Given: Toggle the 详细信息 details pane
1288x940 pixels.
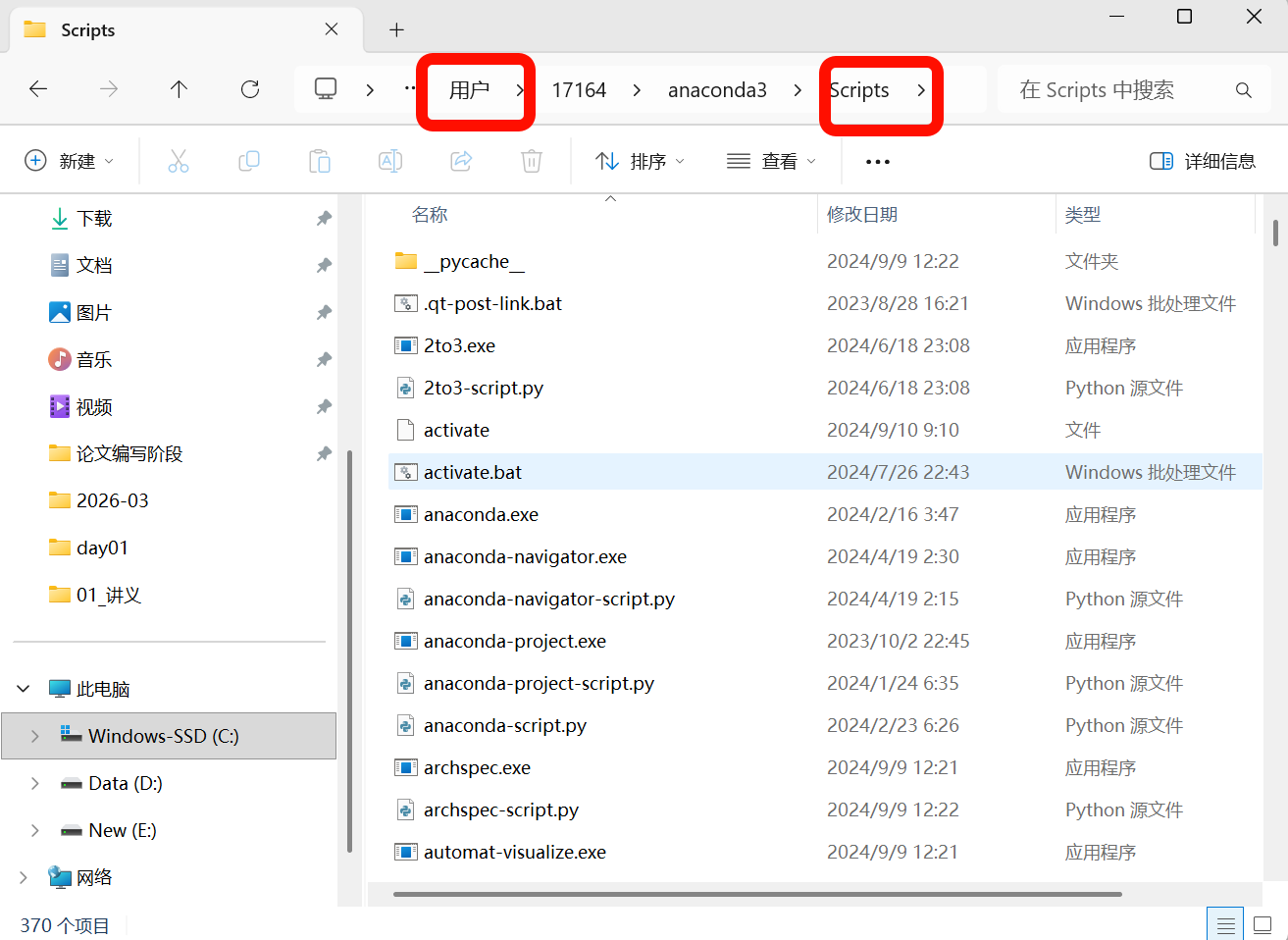Looking at the screenshot, I should point(1203,161).
